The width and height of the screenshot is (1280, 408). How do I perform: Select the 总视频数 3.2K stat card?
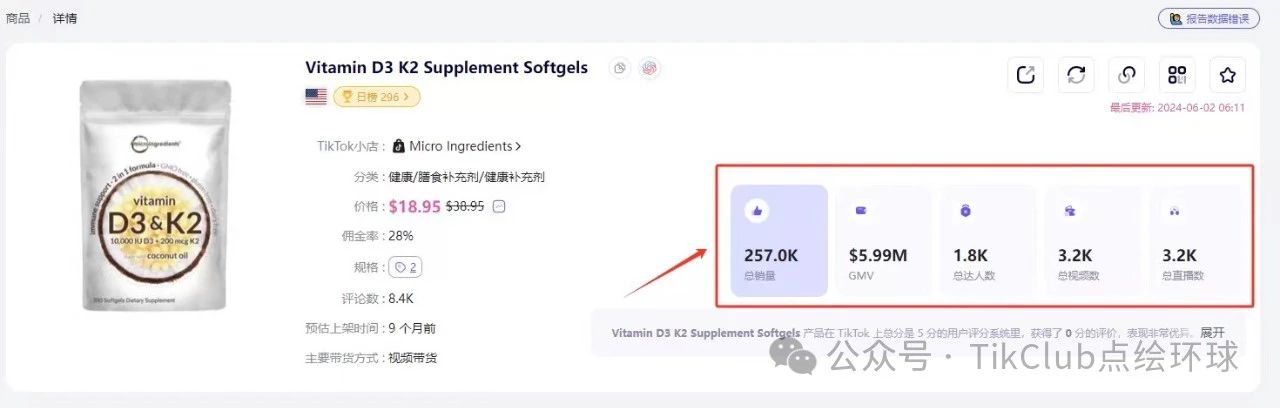point(1092,241)
